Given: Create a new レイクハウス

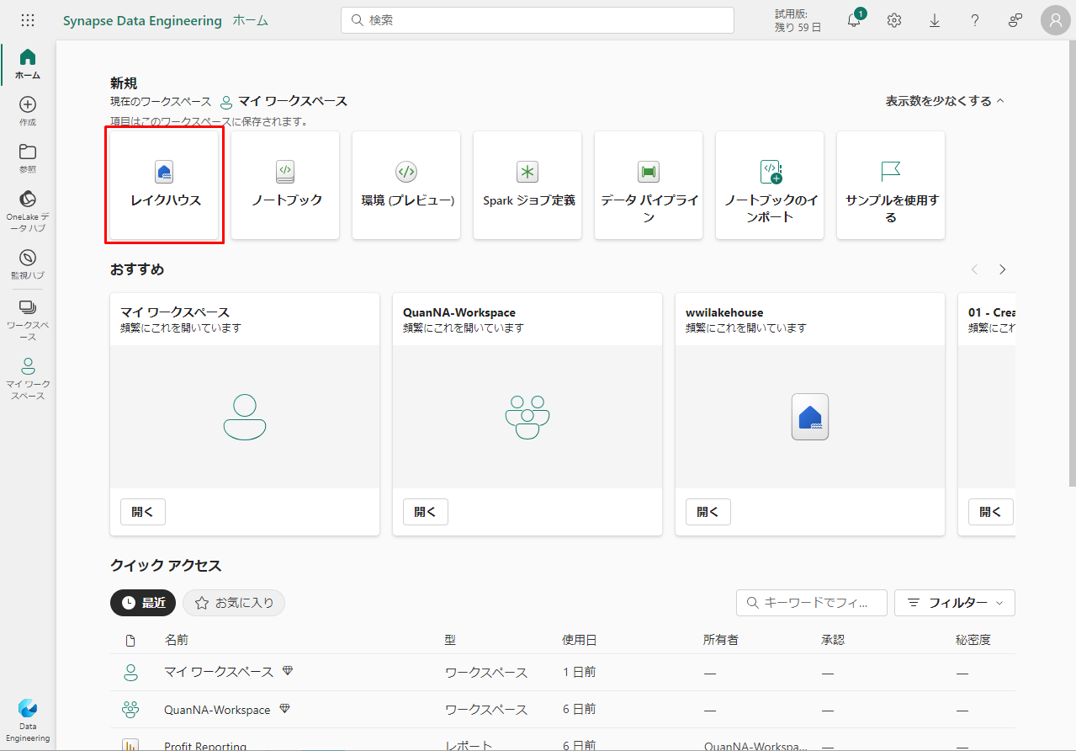Looking at the screenshot, I should 165,185.
